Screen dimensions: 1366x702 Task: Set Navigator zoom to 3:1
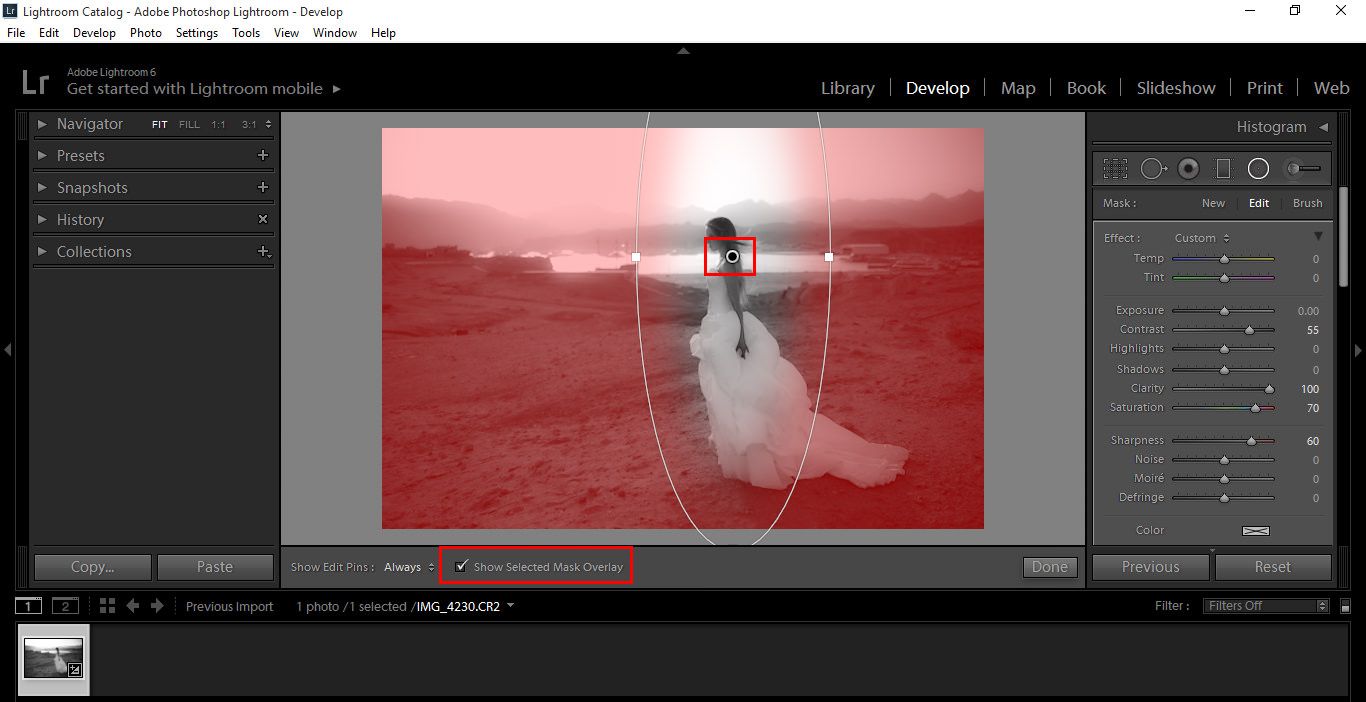click(249, 125)
